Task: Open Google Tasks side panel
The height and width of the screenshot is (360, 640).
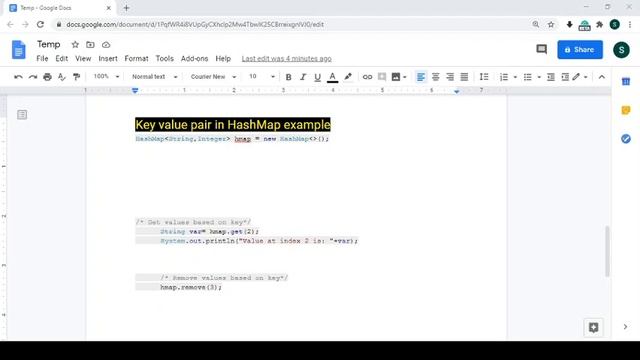Action: 626,139
